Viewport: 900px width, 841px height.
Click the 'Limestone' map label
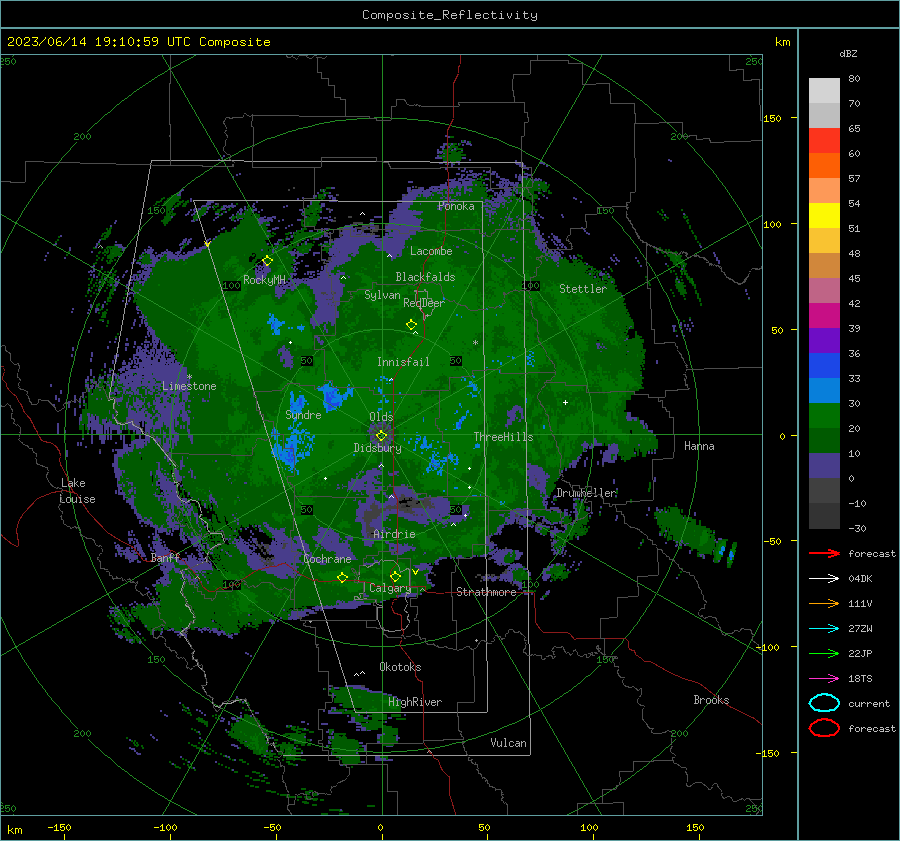pos(189,386)
